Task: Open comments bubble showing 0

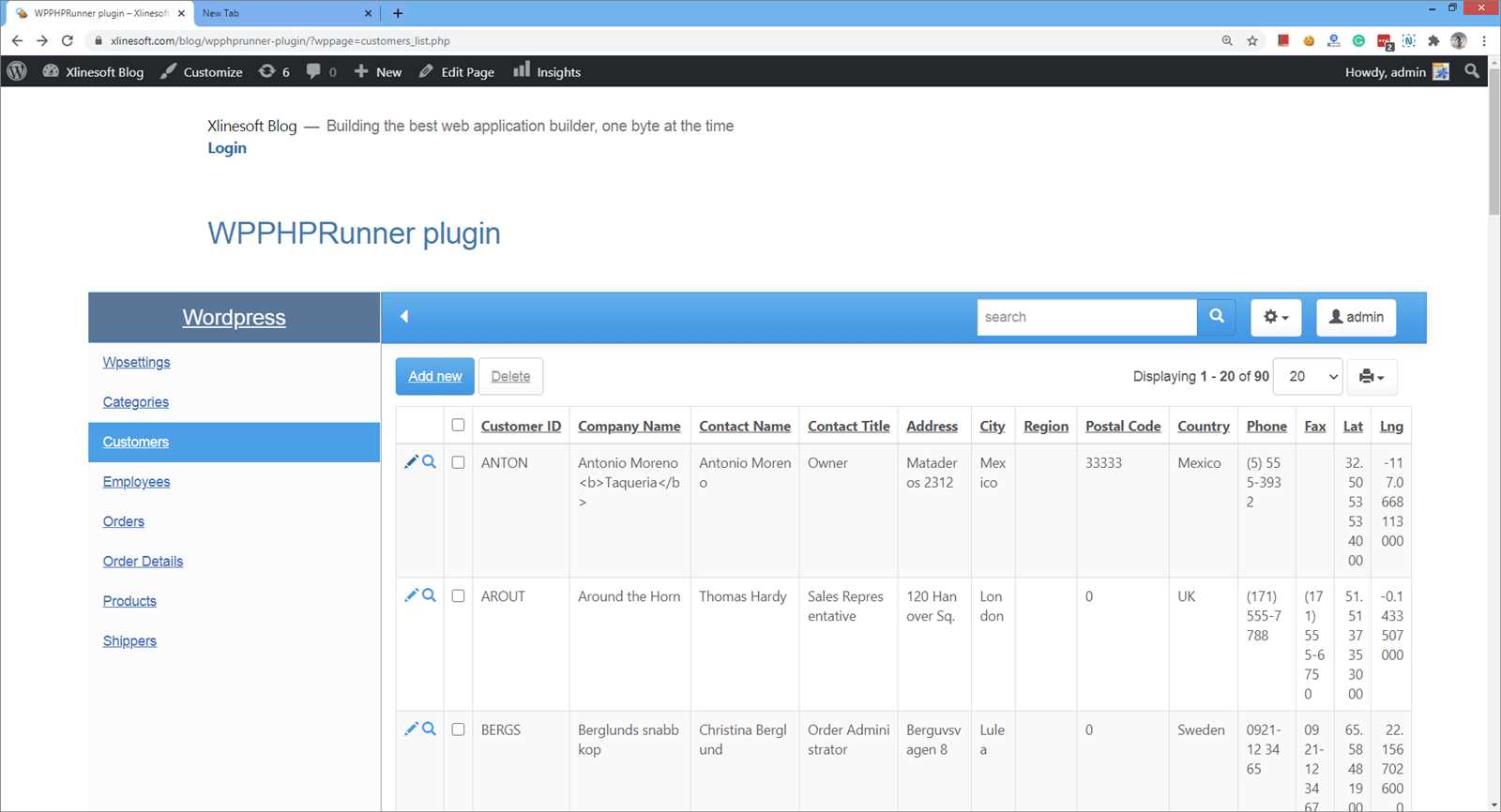Action: (x=321, y=71)
